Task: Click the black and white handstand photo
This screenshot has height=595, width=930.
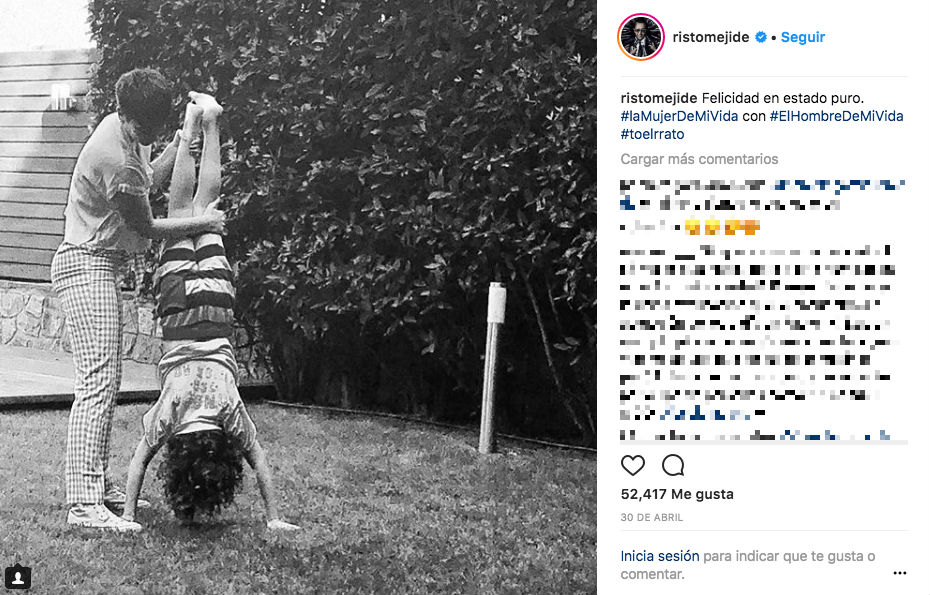Action: [298, 297]
